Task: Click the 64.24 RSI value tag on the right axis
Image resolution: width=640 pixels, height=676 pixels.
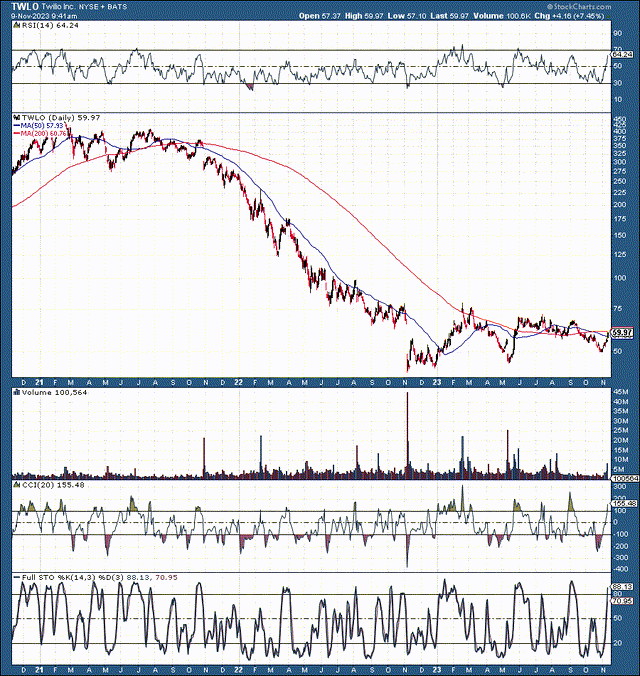Action: 623,55
